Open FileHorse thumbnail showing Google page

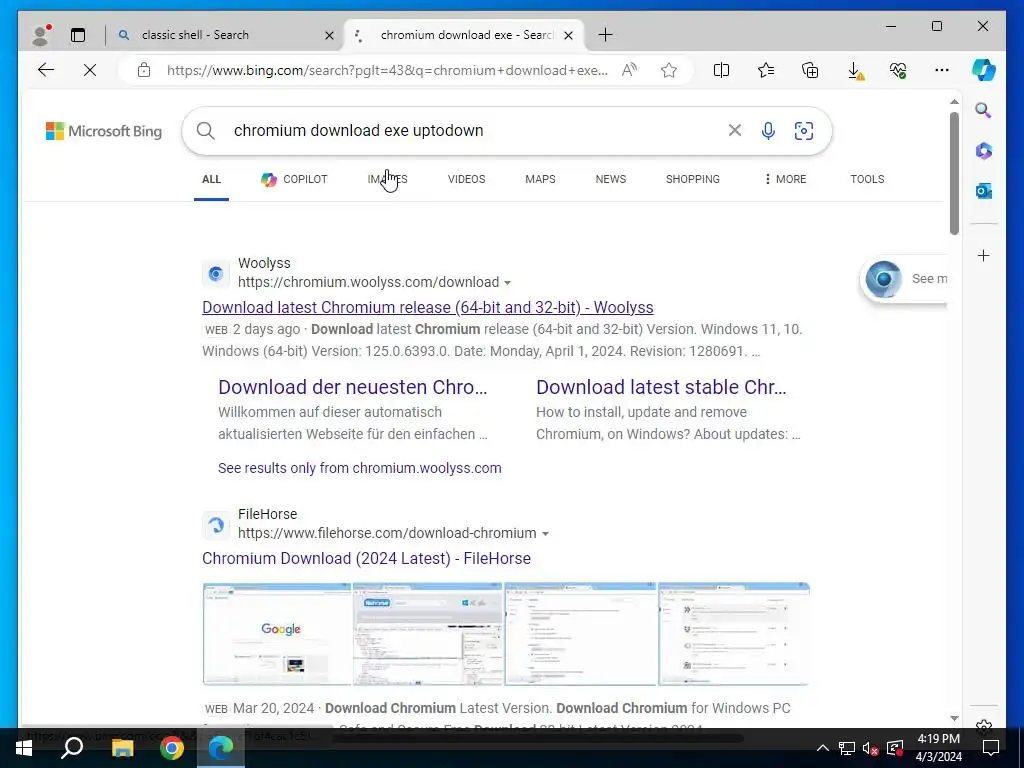coord(277,634)
